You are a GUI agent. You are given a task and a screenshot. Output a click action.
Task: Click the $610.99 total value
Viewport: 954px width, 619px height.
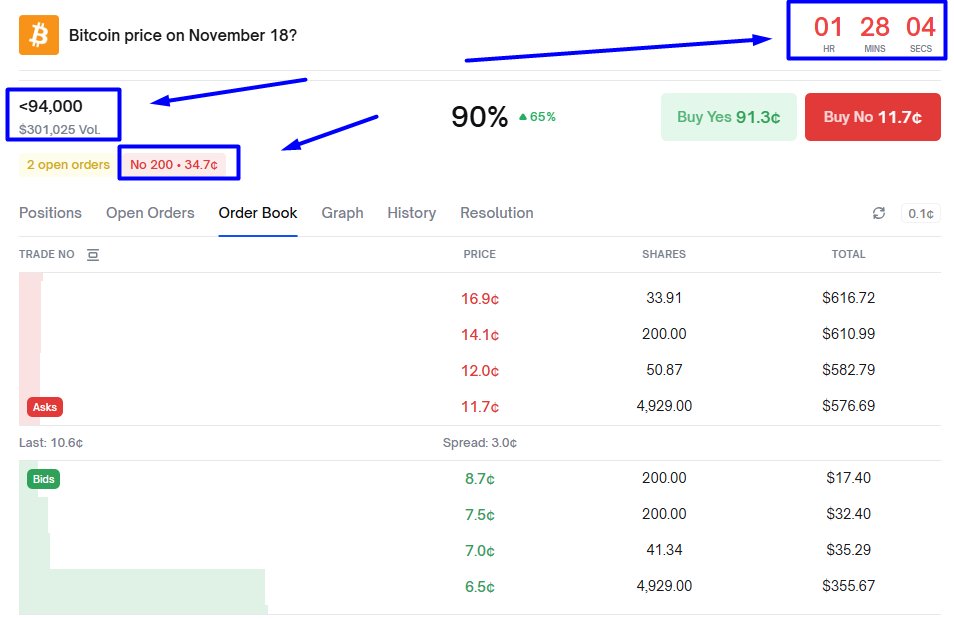[x=848, y=334]
